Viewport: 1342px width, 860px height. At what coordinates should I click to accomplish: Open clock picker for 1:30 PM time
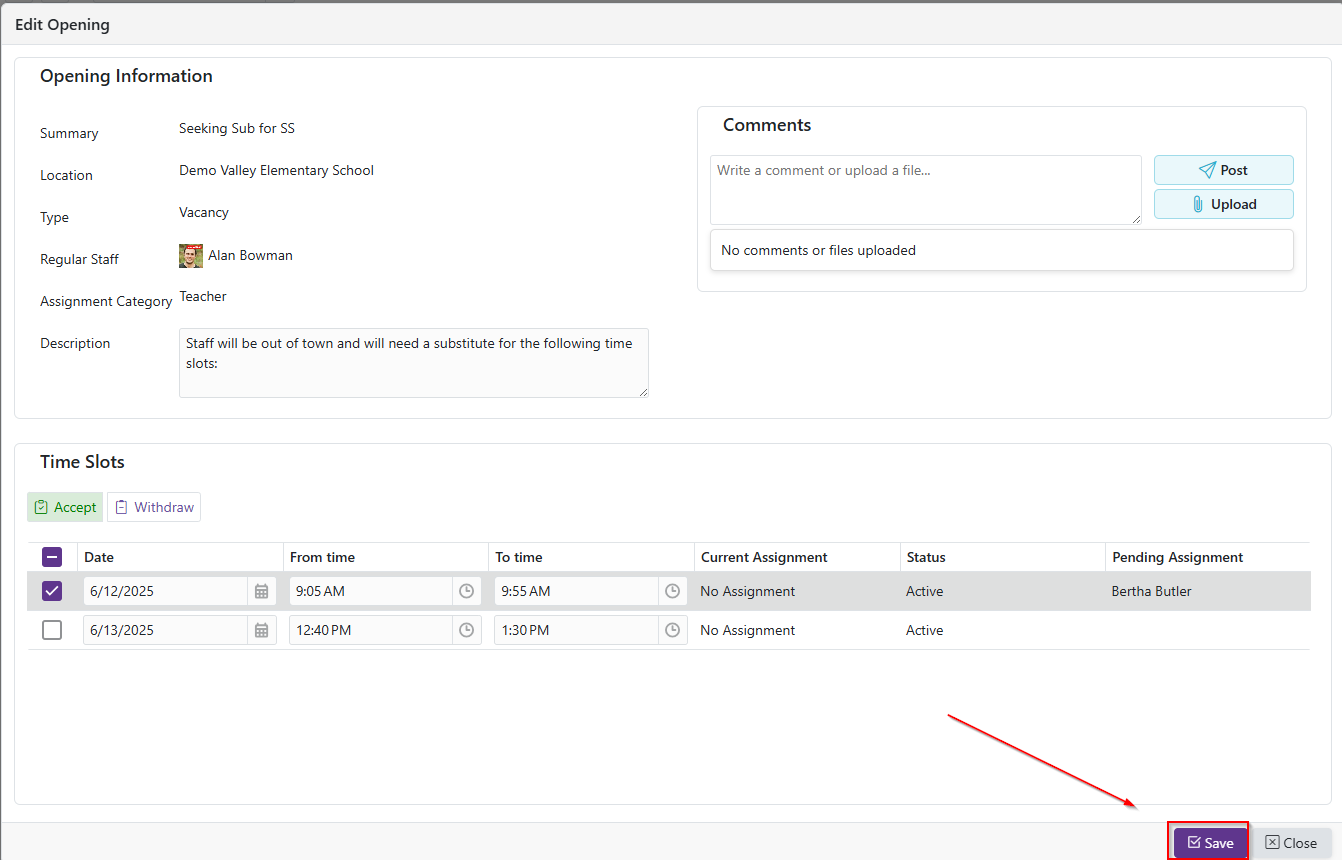tap(672, 630)
